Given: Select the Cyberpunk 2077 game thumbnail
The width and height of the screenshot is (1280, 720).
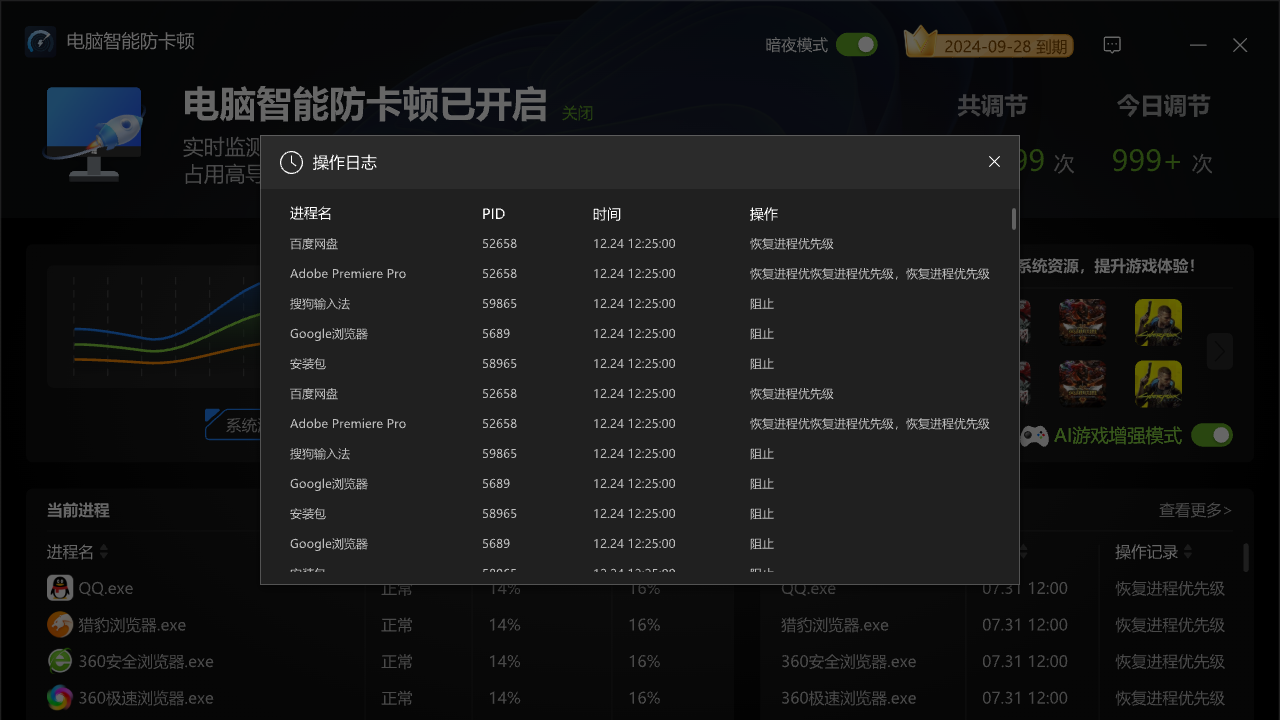Looking at the screenshot, I should pyautogui.click(x=1158, y=323).
